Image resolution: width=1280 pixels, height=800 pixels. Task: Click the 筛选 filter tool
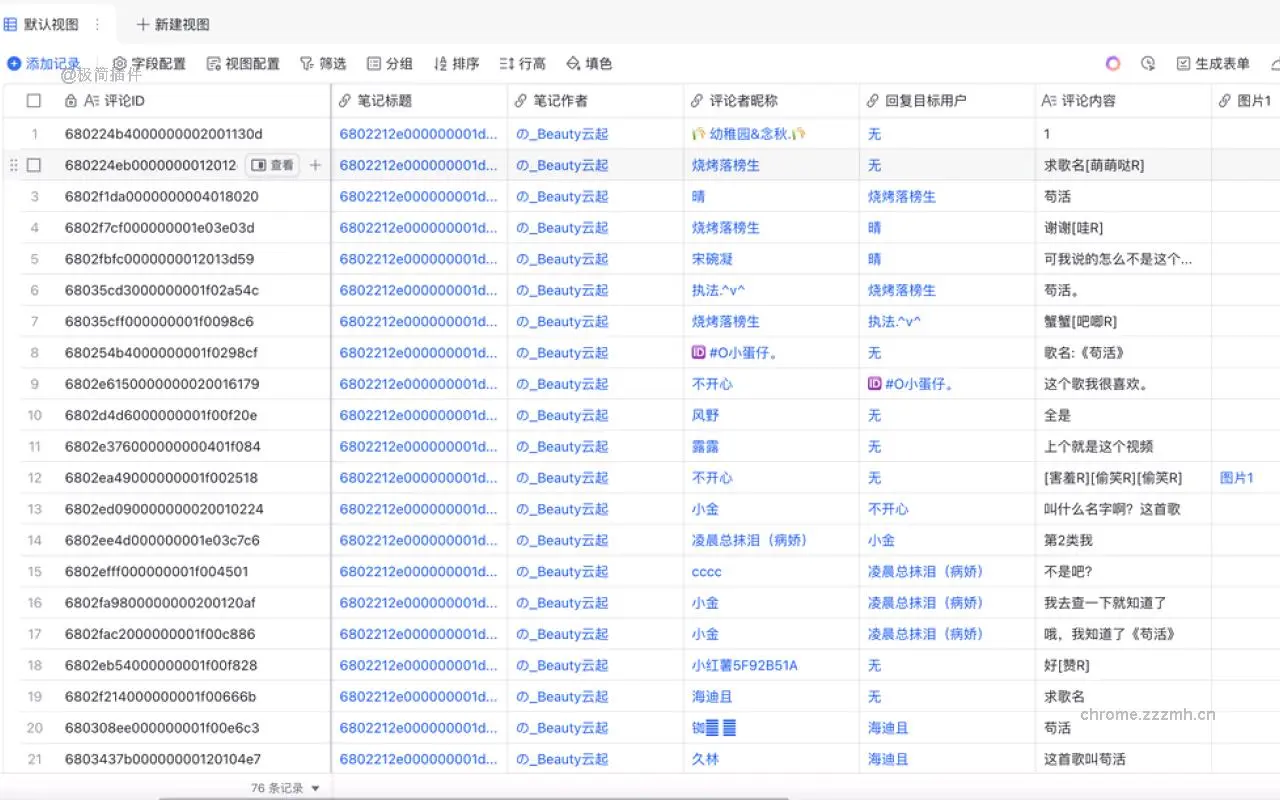323,64
